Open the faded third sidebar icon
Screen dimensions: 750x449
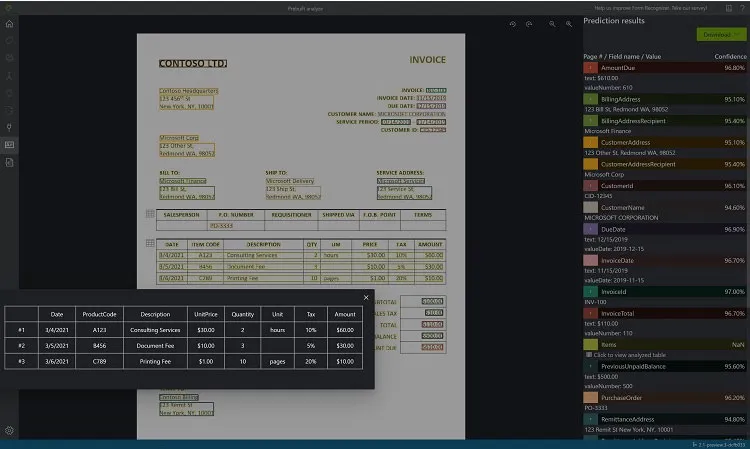coord(10,58)
